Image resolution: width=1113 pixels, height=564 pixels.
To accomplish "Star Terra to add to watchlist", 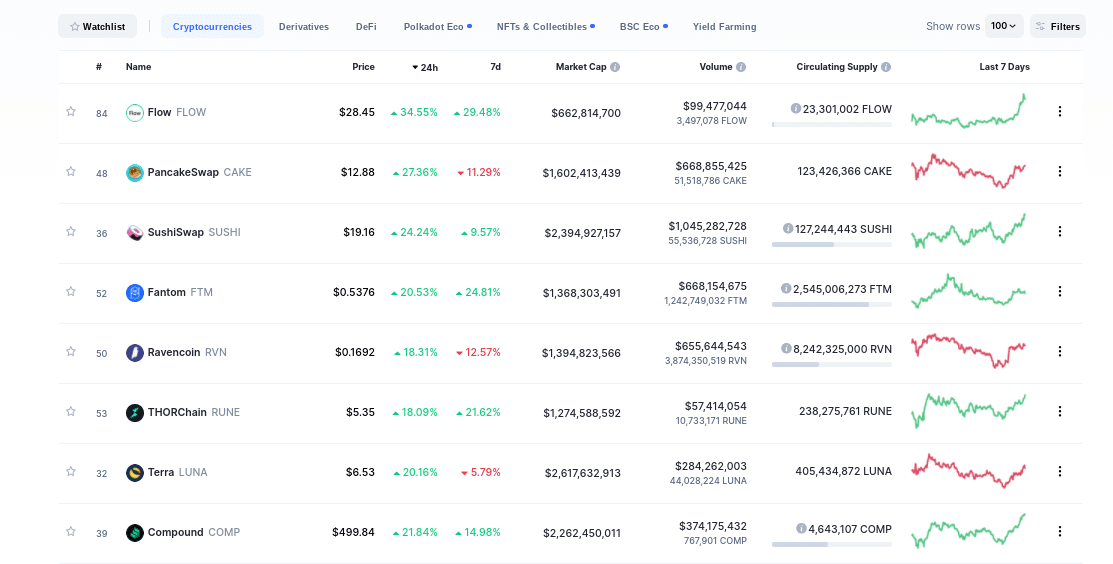I will 71,472.
